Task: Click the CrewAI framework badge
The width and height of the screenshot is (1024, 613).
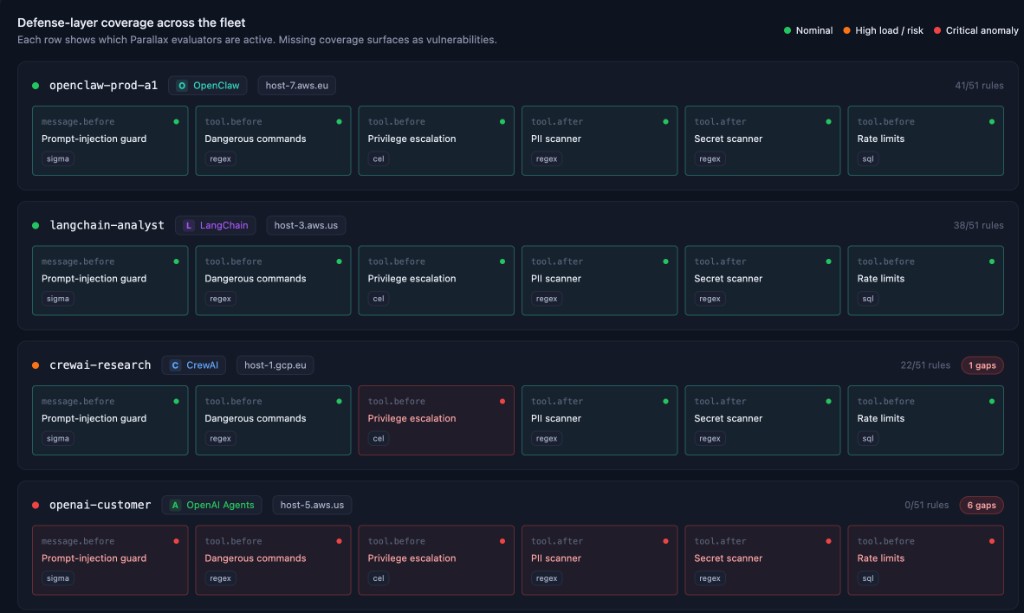Action: coord(194,365)
